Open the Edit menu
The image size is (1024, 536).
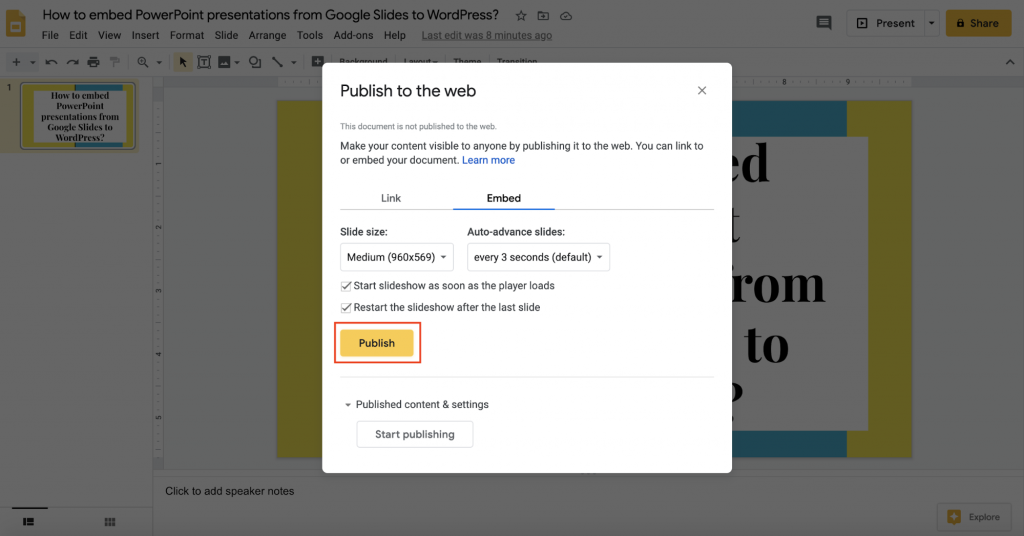point(78,35)
